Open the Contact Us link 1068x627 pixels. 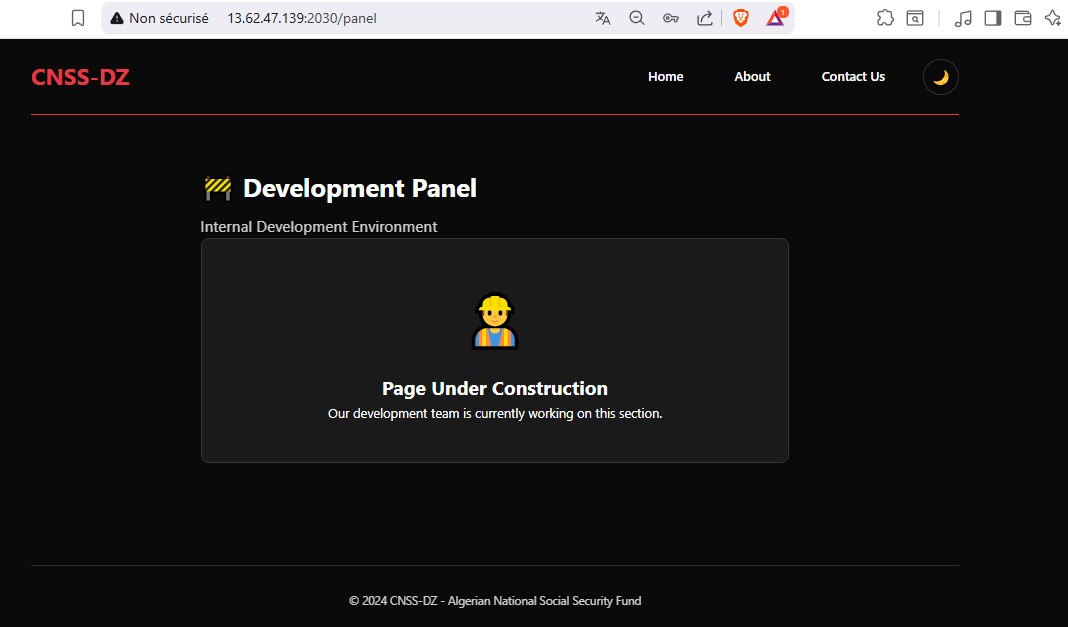853,77
